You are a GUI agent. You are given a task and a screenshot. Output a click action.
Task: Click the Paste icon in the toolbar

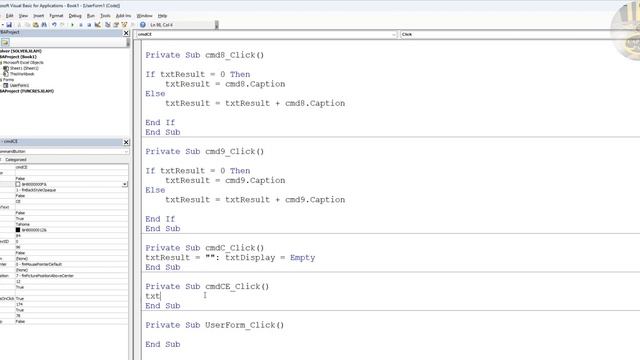coord(36,25)
